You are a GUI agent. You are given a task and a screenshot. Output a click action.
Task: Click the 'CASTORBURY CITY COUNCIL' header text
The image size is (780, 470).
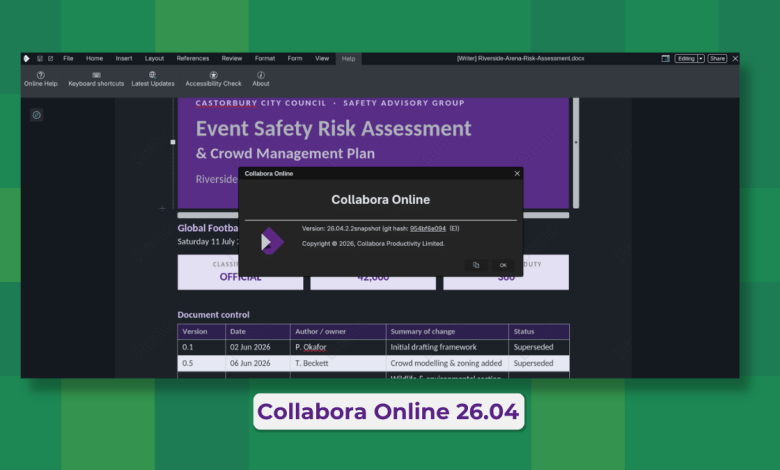pyautogui.click(x=261, y=103)
